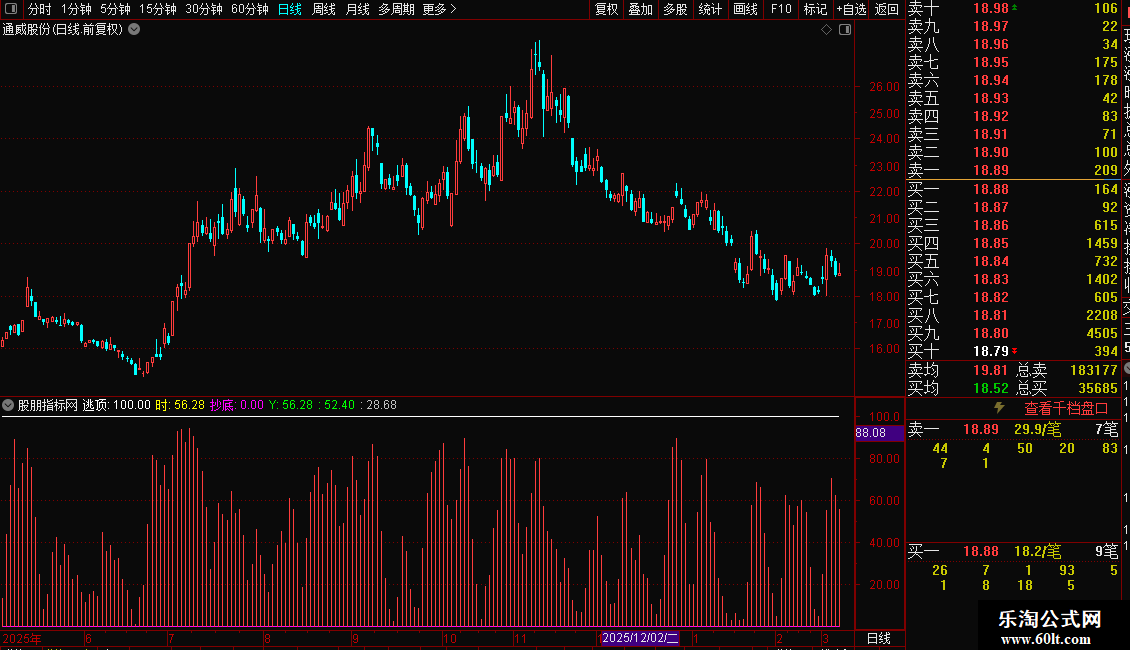
Task: Select the 1分钟 period tab
Action: coord(76,9)
